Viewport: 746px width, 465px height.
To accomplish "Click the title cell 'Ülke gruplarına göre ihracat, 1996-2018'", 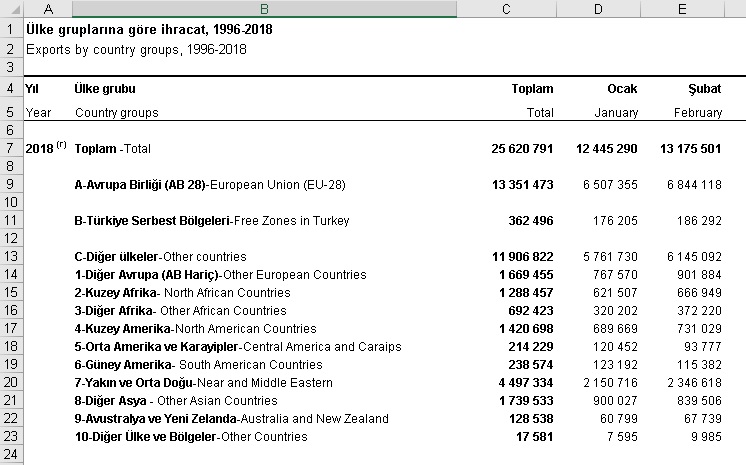I will coord(148,29).
